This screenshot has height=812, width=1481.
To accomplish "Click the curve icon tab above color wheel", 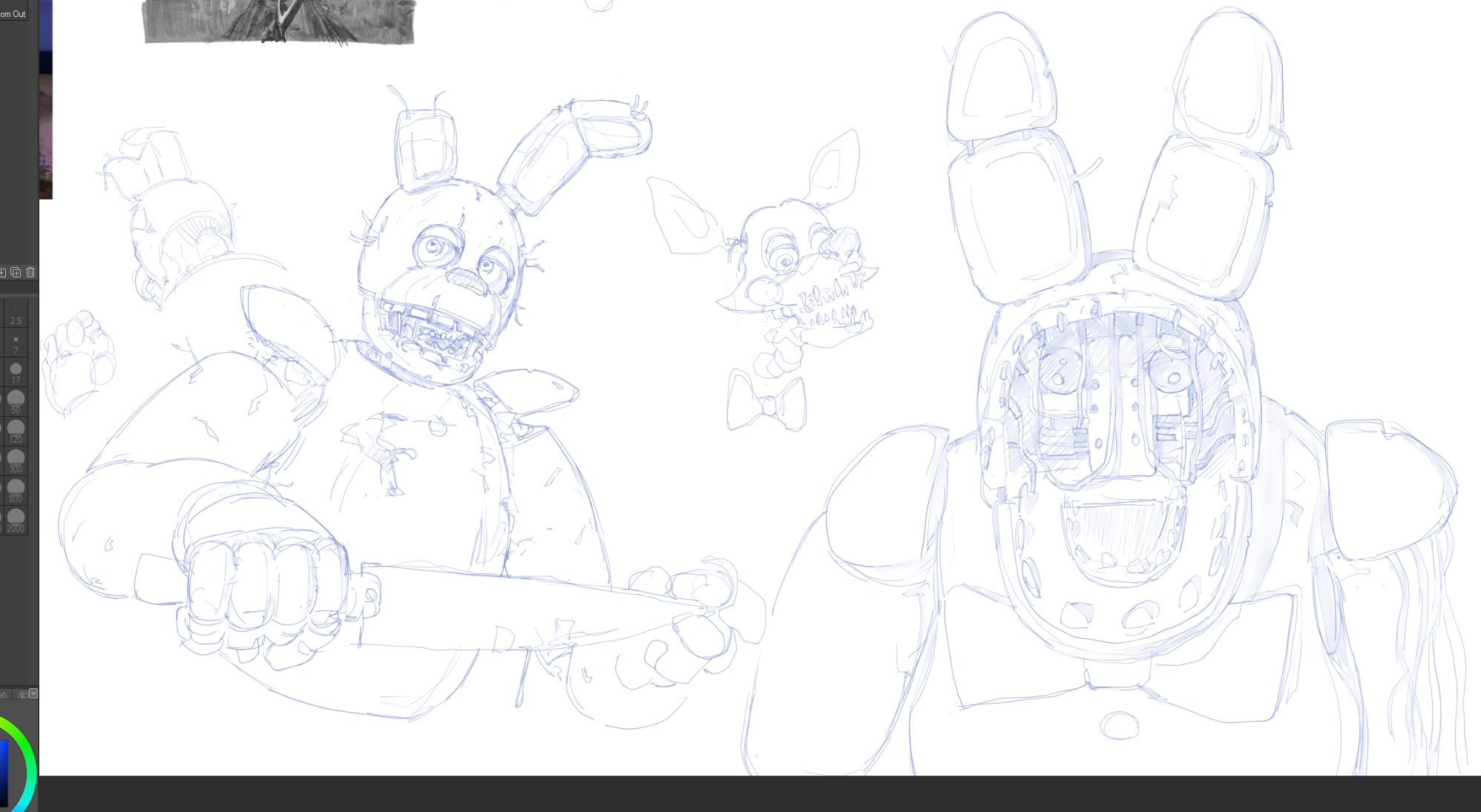I will [4, 695].
